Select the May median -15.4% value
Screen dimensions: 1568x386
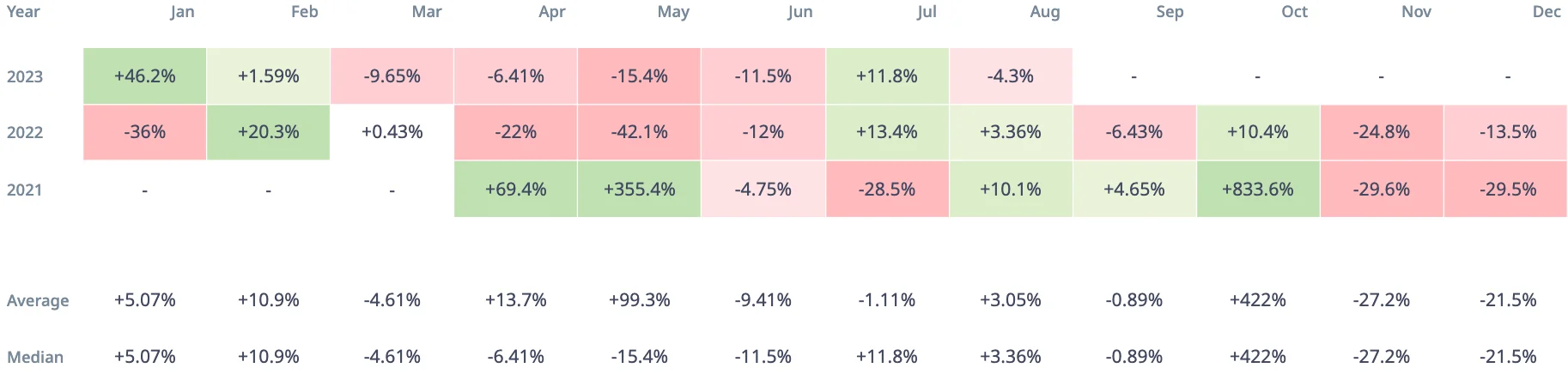(639, 357)
